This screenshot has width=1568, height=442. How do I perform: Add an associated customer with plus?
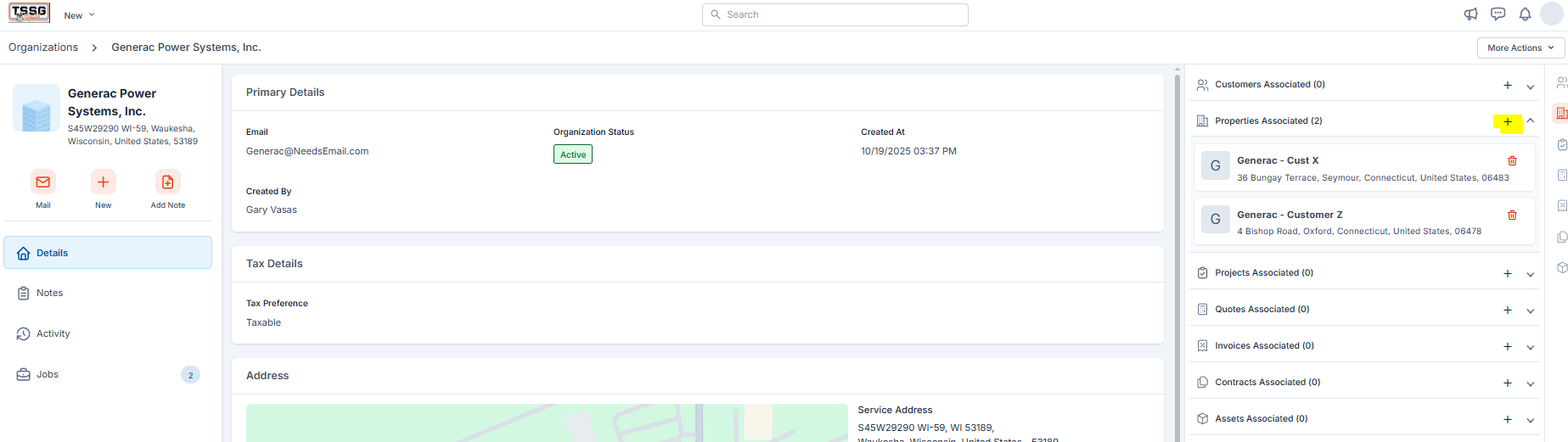tap(1508, 86)
